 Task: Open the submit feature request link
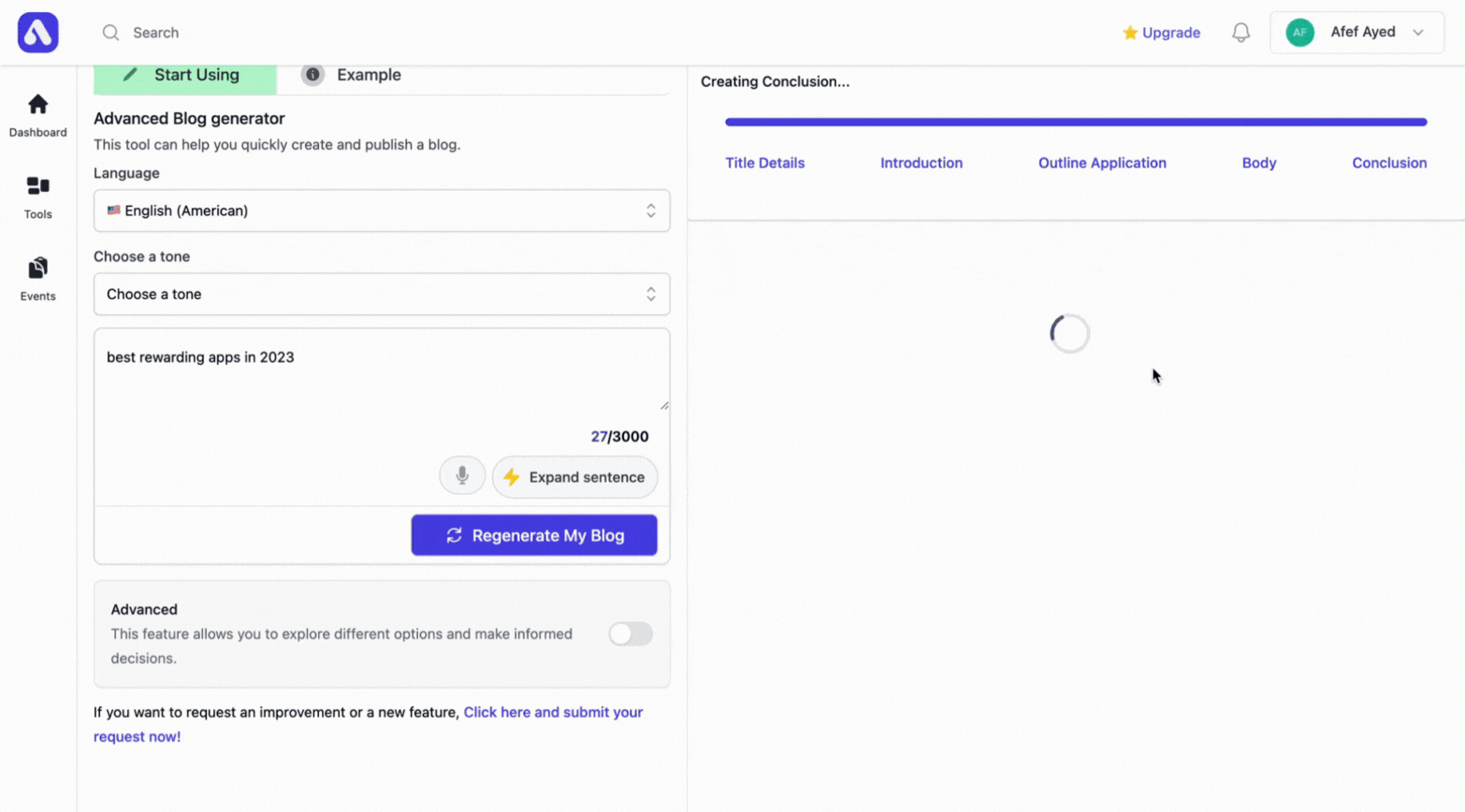pyautogui.click(x=552, y=712)
